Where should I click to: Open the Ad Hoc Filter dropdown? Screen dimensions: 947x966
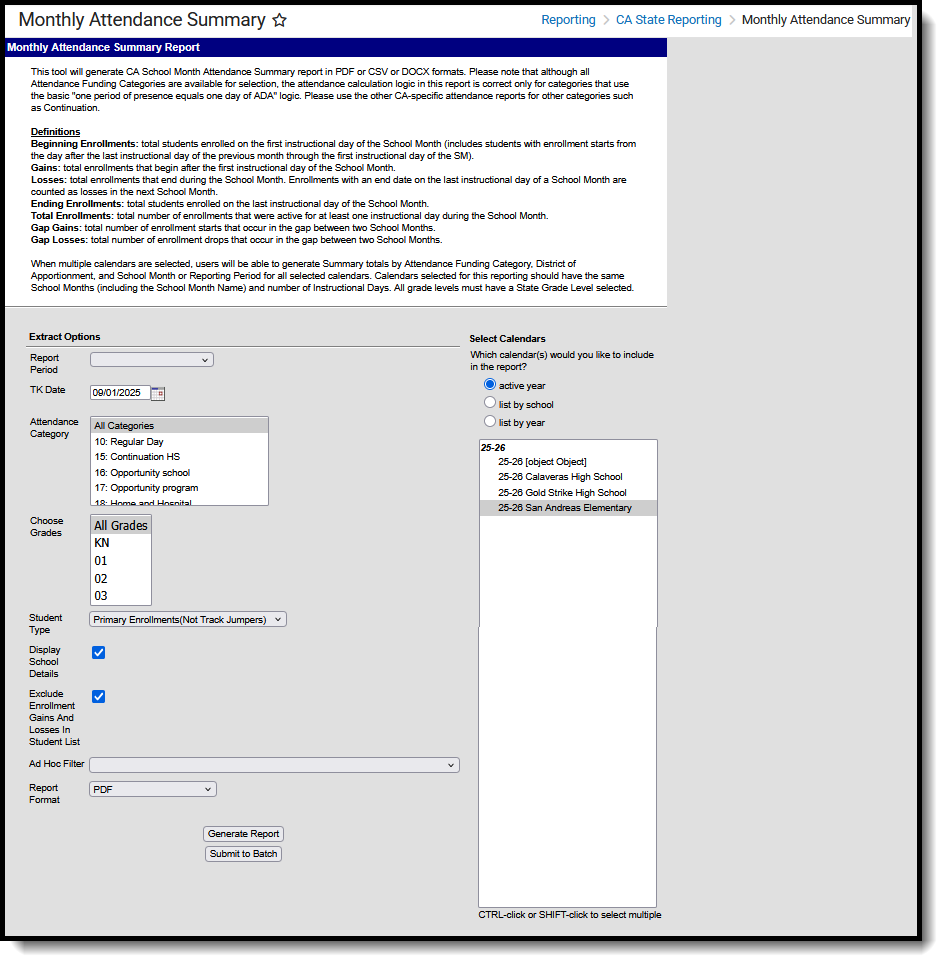coord(273,763)
